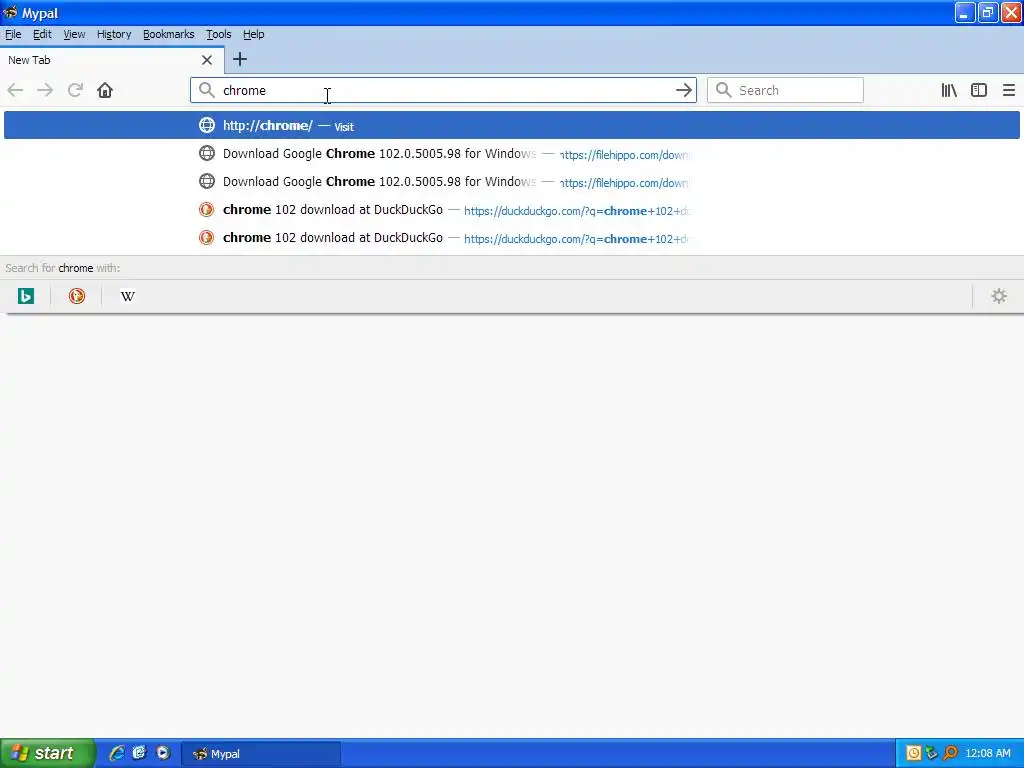The height and width of the screenshot is (768, 1024).
Task: Click the 12:08 AM clock
Action: (x=987, y=754)
